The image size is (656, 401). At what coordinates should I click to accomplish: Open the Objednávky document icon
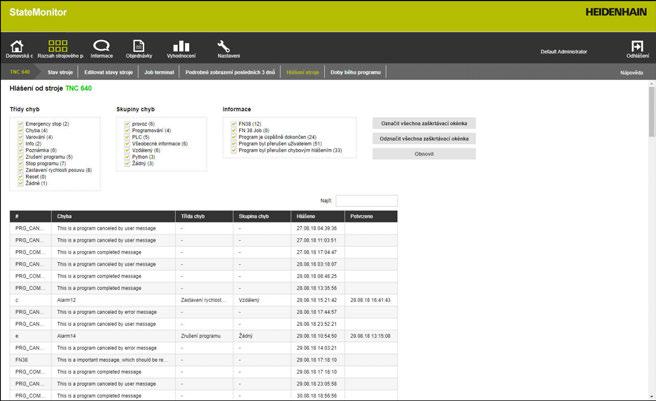(x=138, y=46)
